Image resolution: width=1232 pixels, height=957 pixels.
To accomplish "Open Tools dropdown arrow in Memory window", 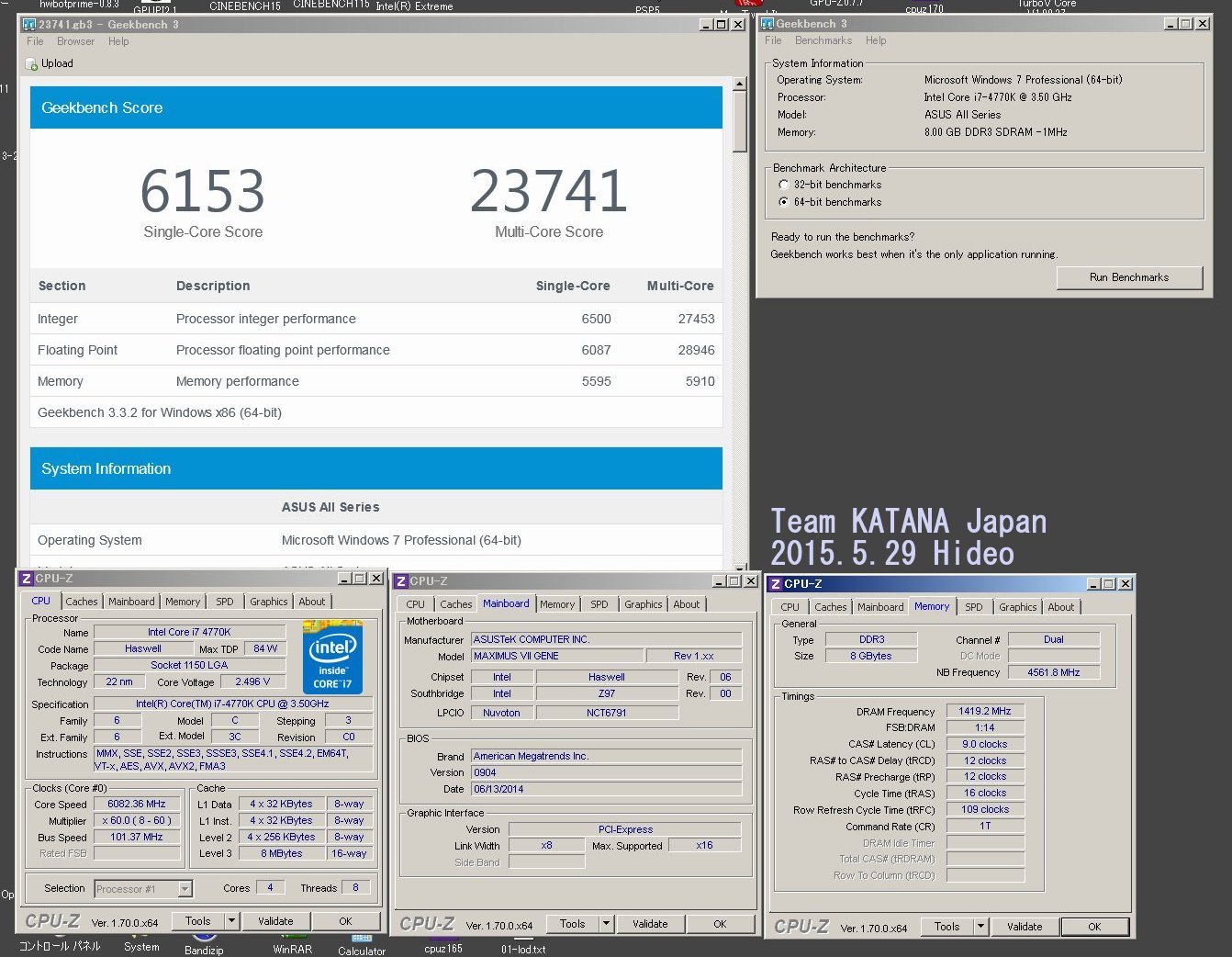I will pos(980,927).
